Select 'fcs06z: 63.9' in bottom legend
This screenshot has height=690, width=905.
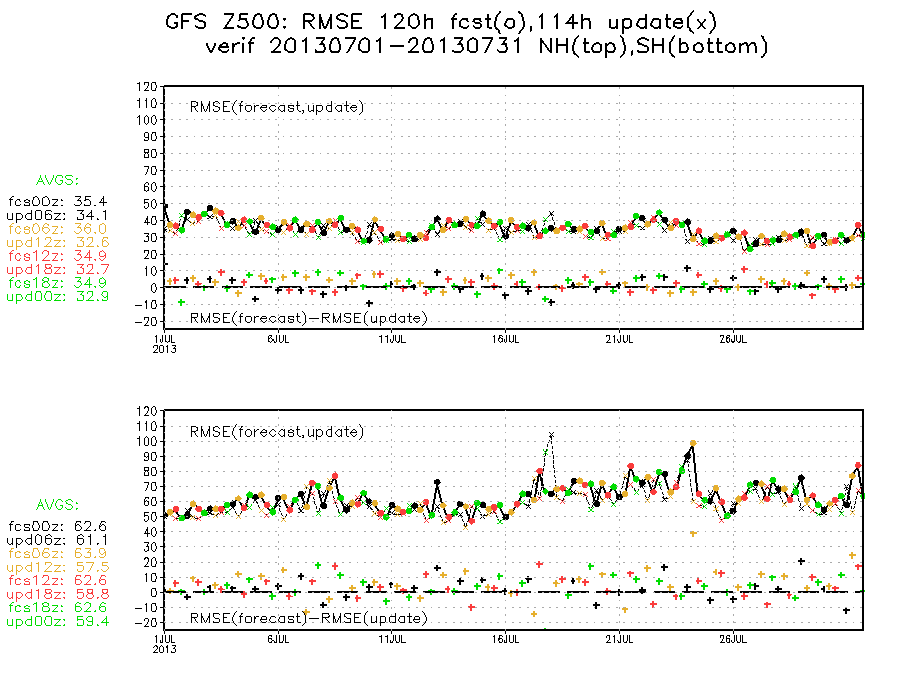58,553
